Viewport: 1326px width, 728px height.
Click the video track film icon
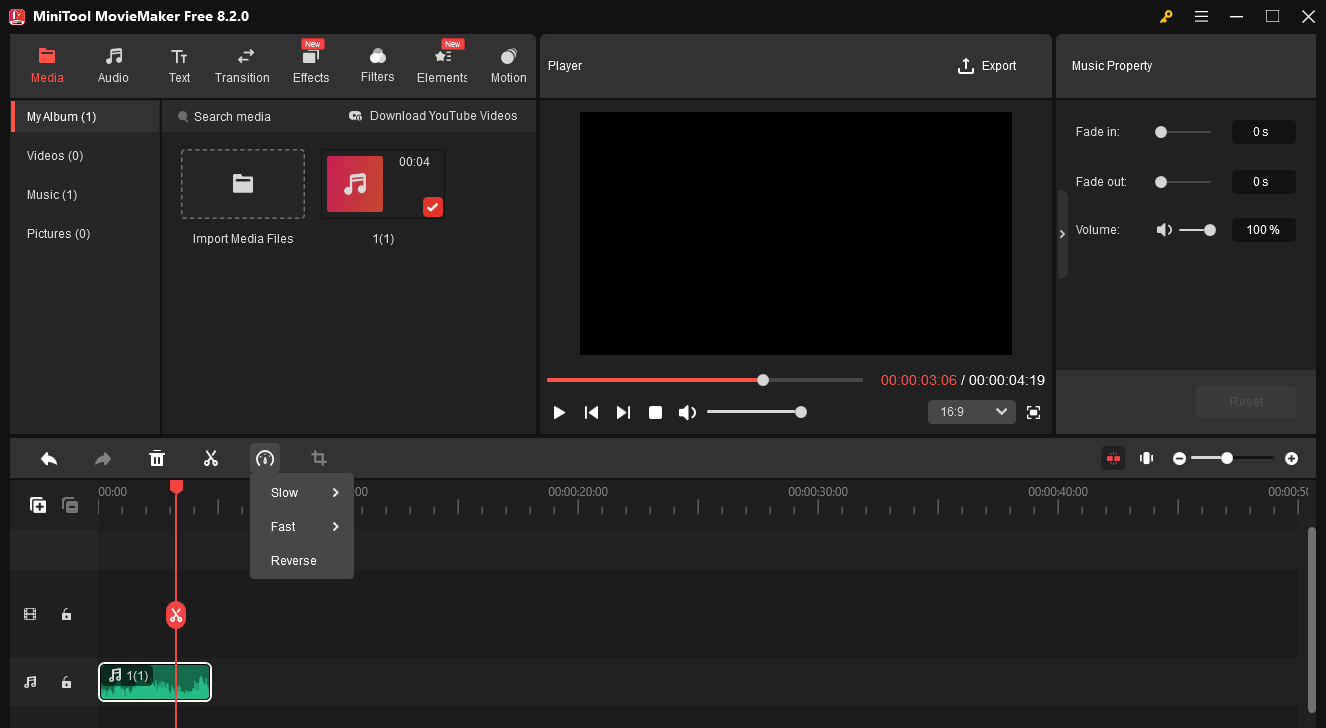[30, 614]
